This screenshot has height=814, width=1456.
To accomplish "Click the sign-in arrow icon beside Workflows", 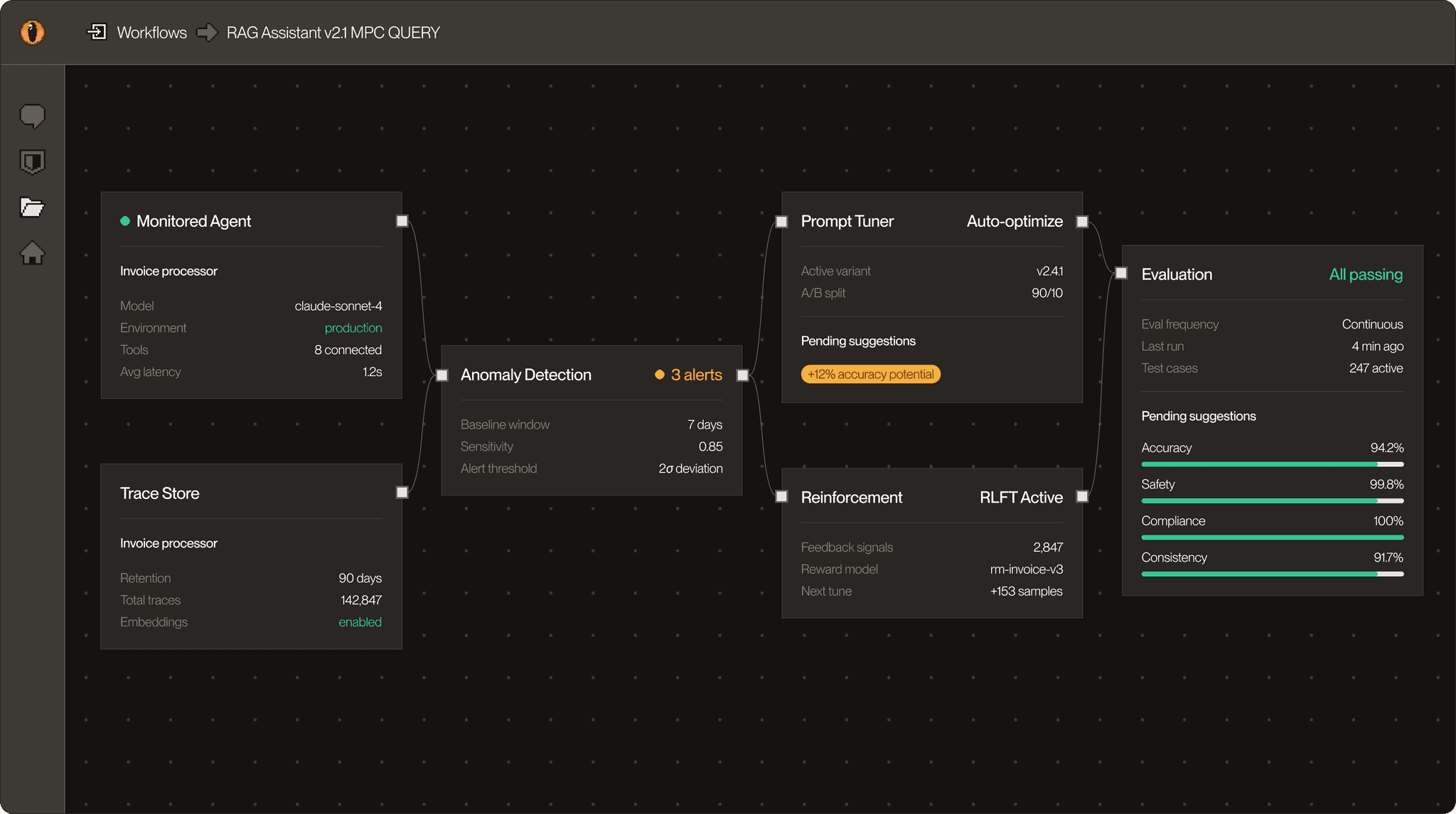I will click(97, 32).
